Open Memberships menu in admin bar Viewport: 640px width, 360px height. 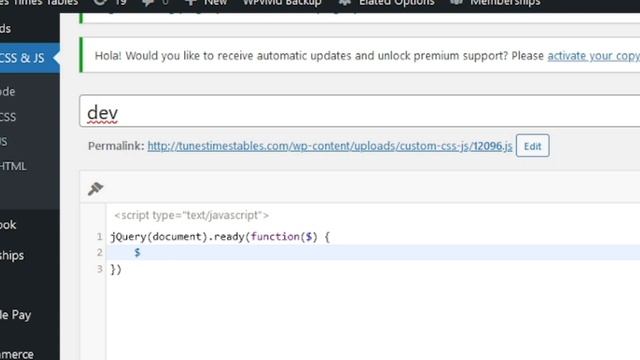[x=505, y=2]
